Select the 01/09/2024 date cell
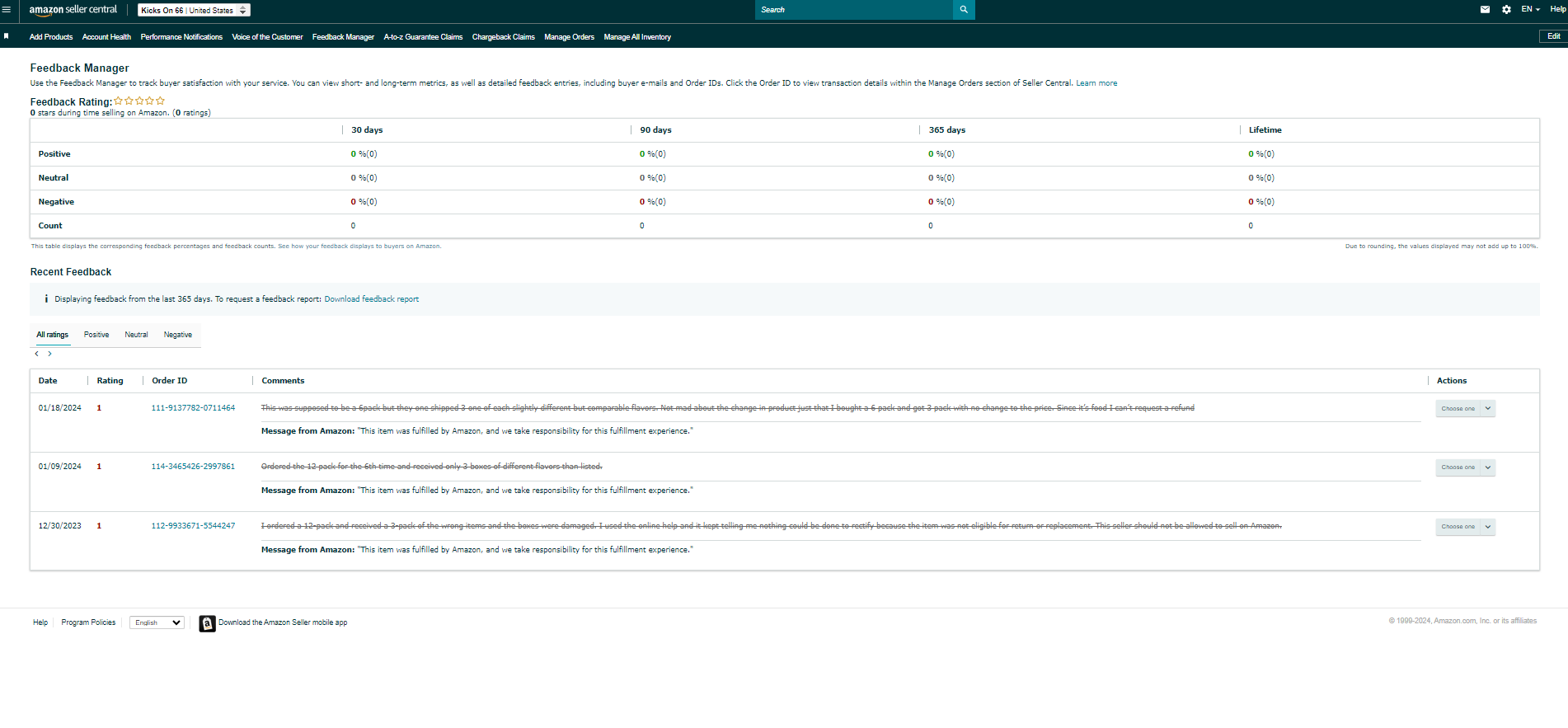The height and width of the screenshot is (728, 1568). [60, 467]
